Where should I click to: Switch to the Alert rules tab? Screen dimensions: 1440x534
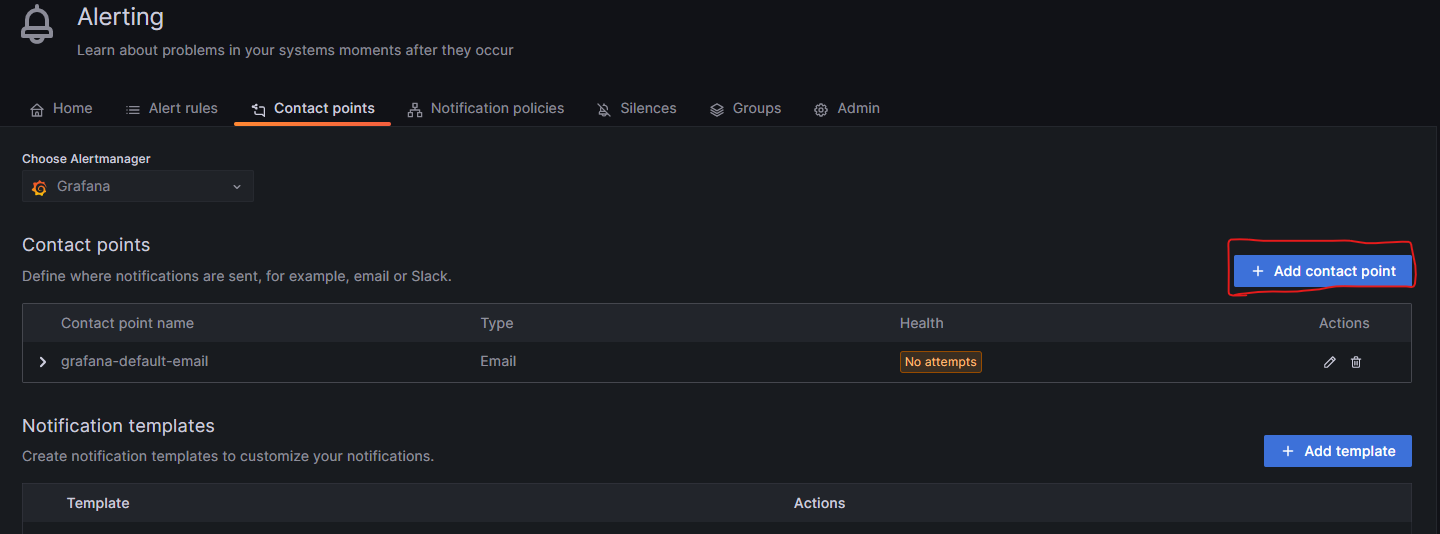pos(171,108)
